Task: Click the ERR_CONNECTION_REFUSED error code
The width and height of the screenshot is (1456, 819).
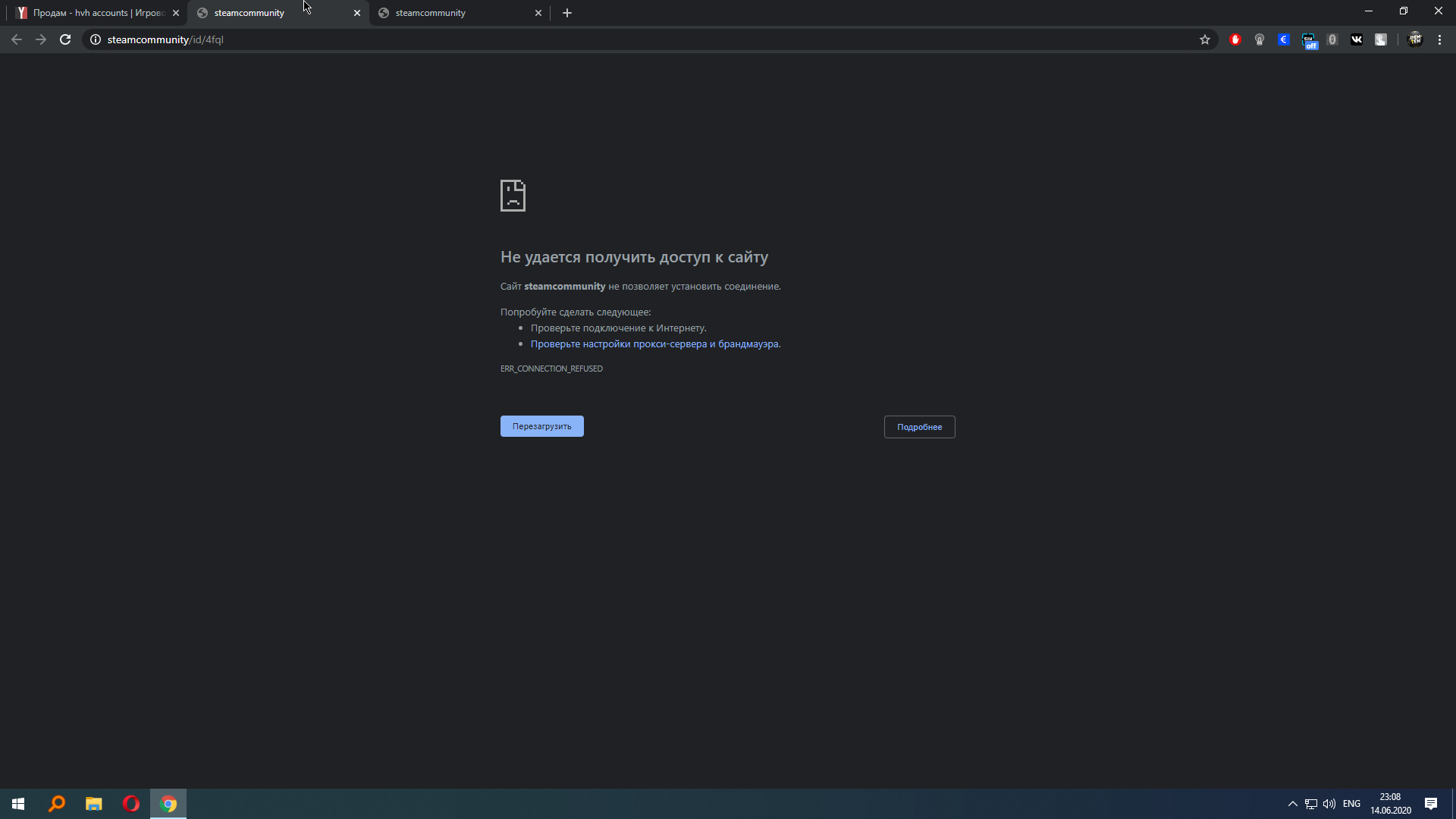Action: [x=551, y=369]
